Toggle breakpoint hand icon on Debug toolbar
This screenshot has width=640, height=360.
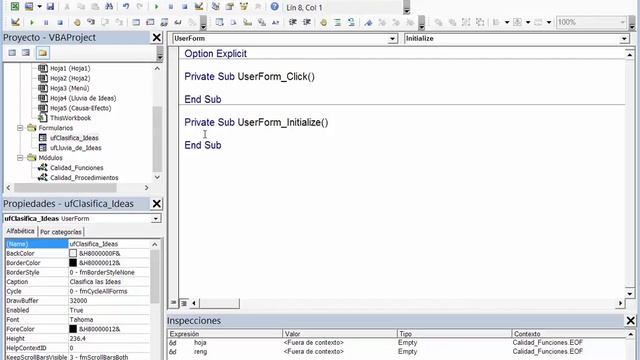[x=77, y=22]
